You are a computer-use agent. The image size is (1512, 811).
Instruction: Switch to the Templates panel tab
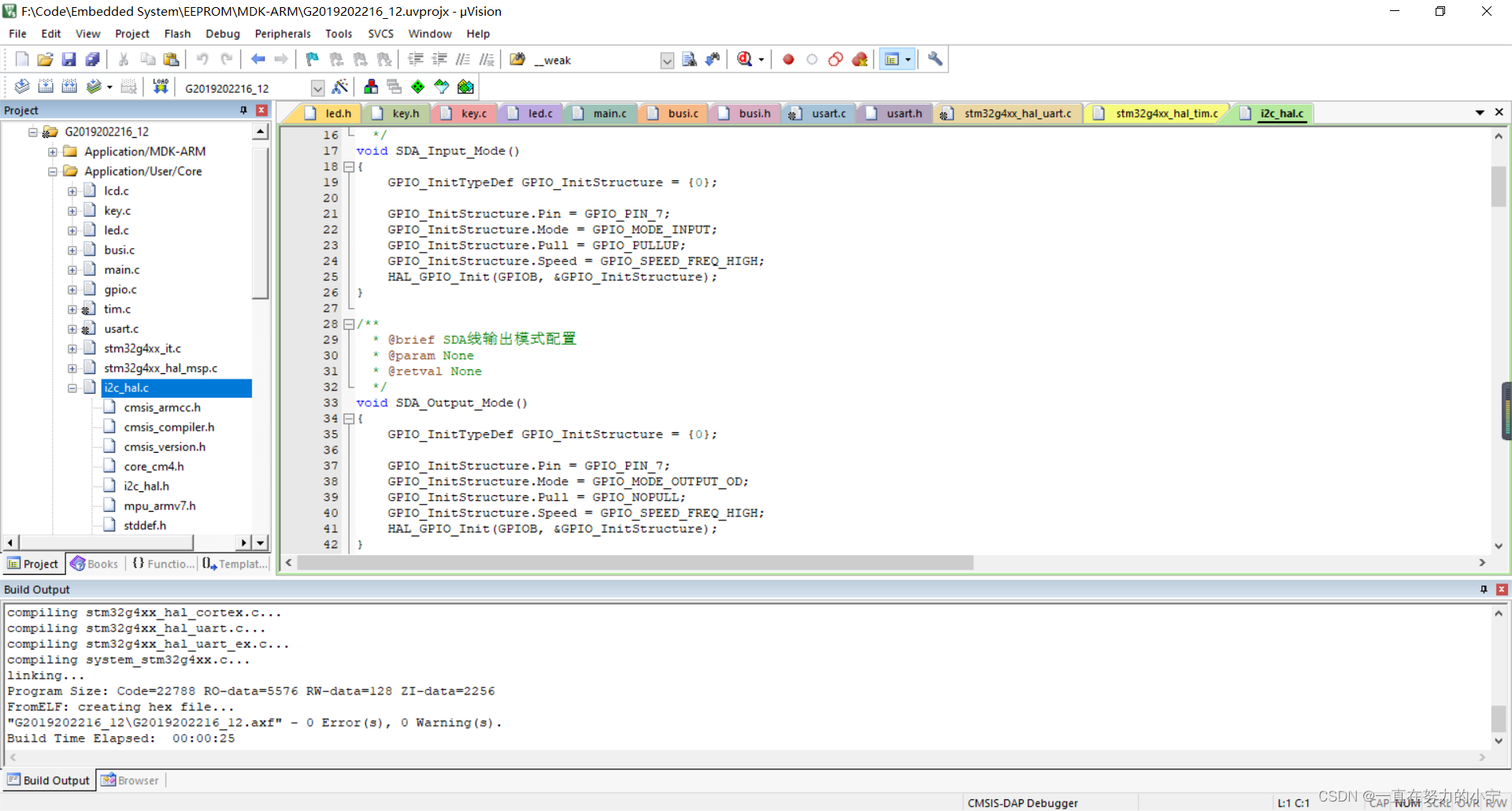pyautogui.click(x=235, y=564)
